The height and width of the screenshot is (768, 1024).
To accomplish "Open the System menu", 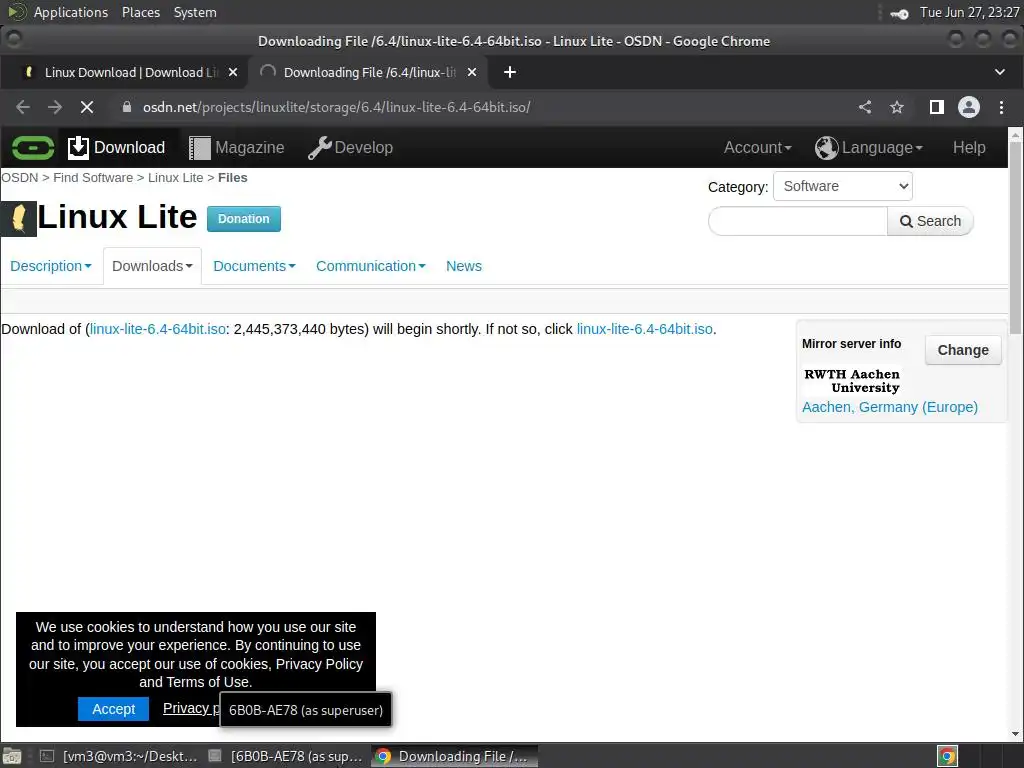I will point(195,12).
